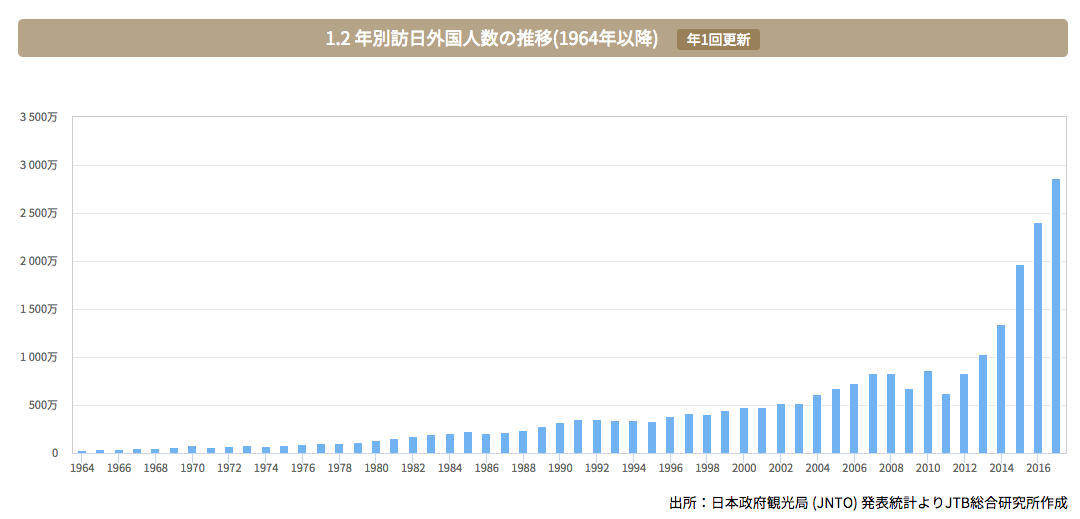Click the 2016 x-axis year label
The width and height of the screenshot is (1080, 519).
(x=1038, y=467)
